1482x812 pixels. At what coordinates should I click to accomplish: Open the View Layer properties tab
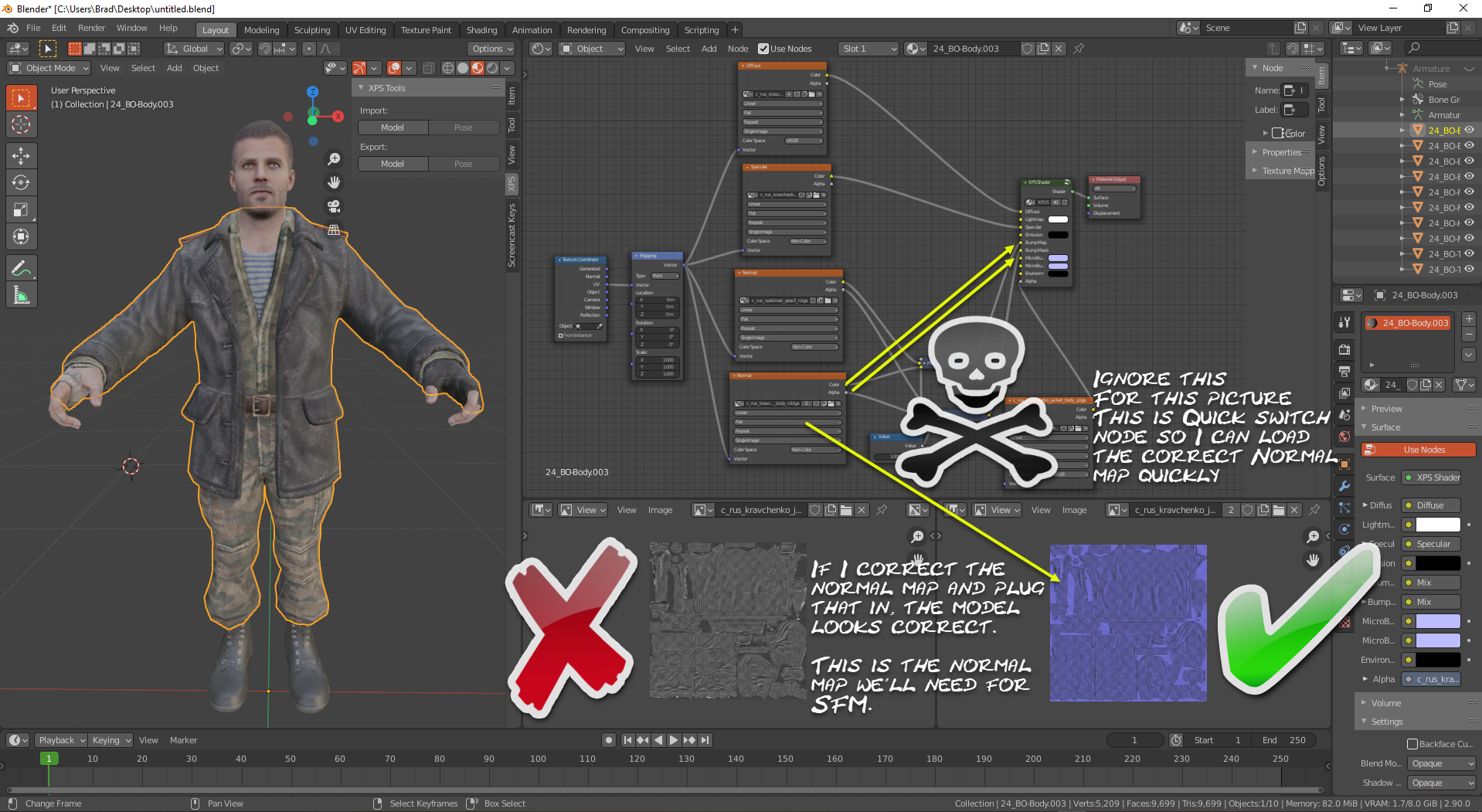pyautogui.click(x=1344, y=393)
